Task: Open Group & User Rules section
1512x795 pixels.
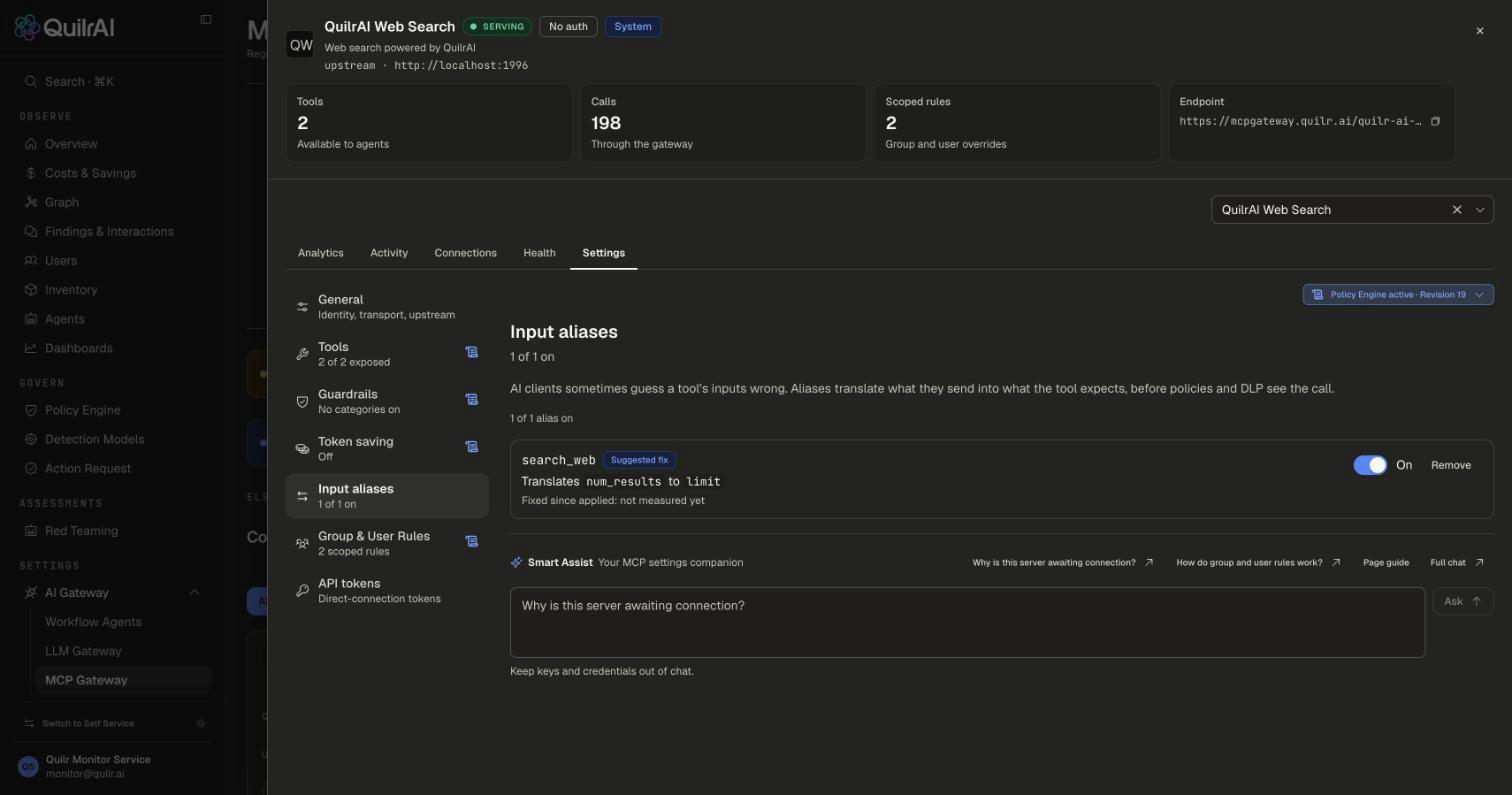Action: click(387, 543)
